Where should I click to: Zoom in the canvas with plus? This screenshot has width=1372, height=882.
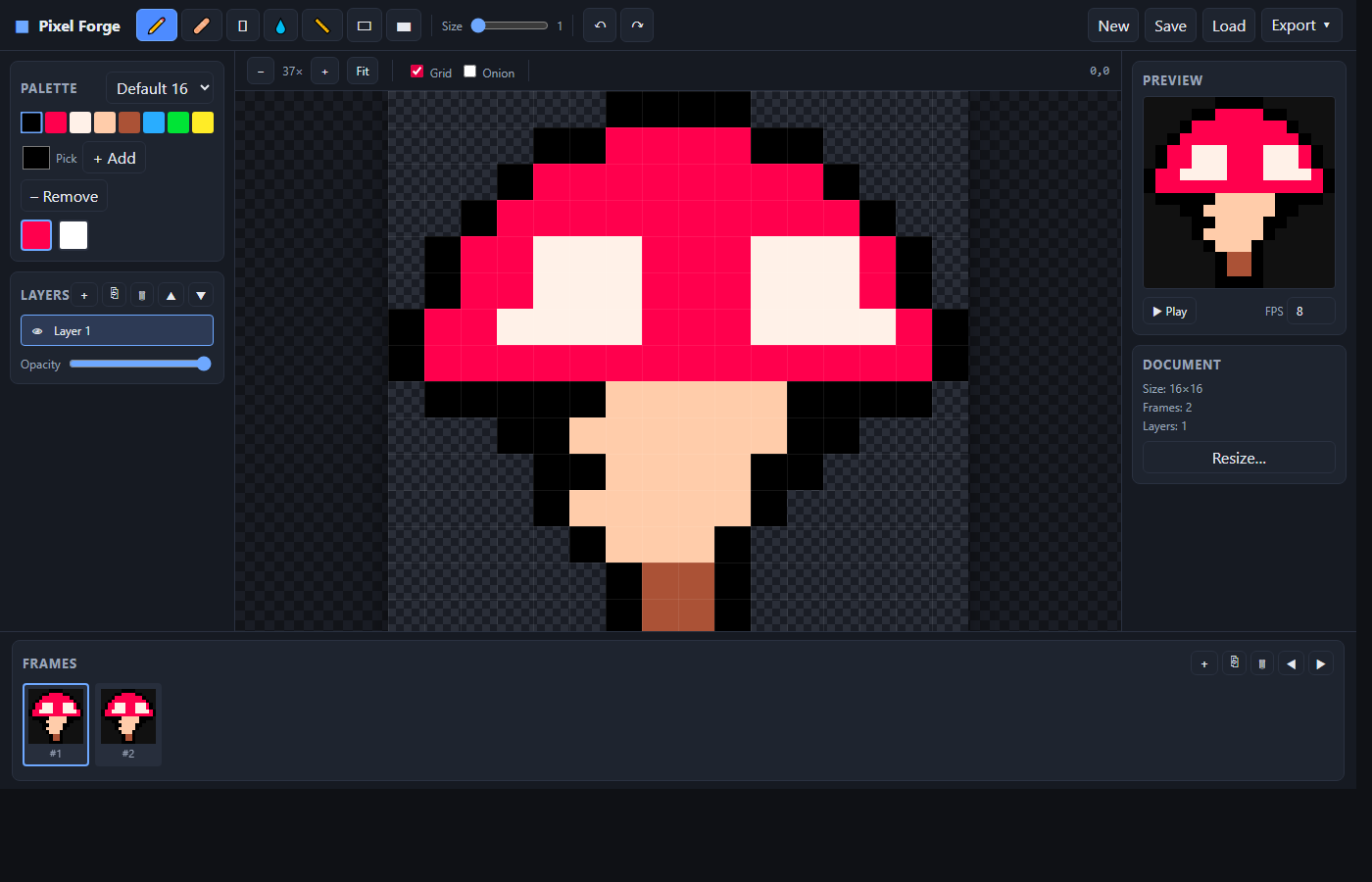(x=325, y=72)
